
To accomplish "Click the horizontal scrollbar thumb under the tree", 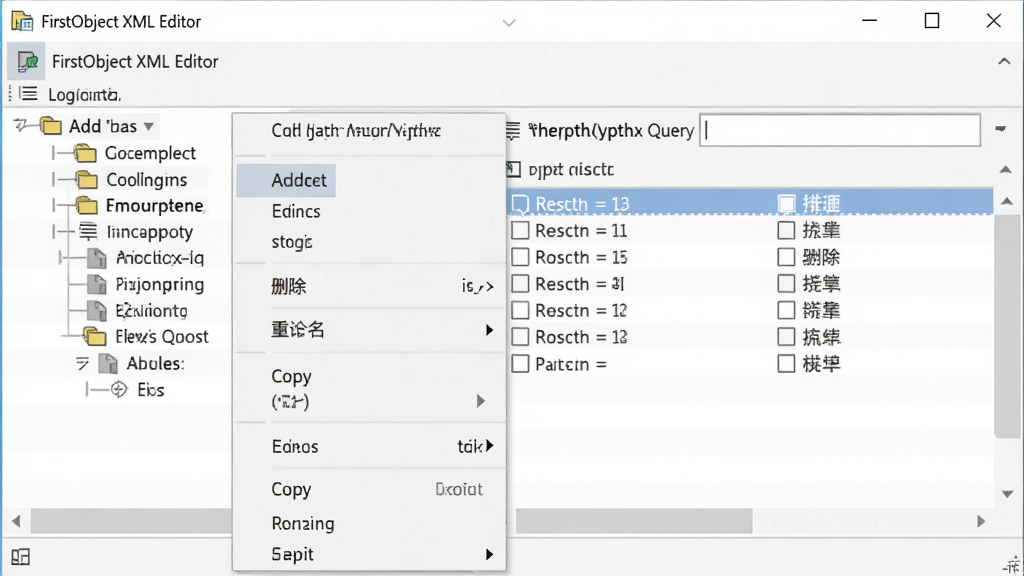I will 131,521.
